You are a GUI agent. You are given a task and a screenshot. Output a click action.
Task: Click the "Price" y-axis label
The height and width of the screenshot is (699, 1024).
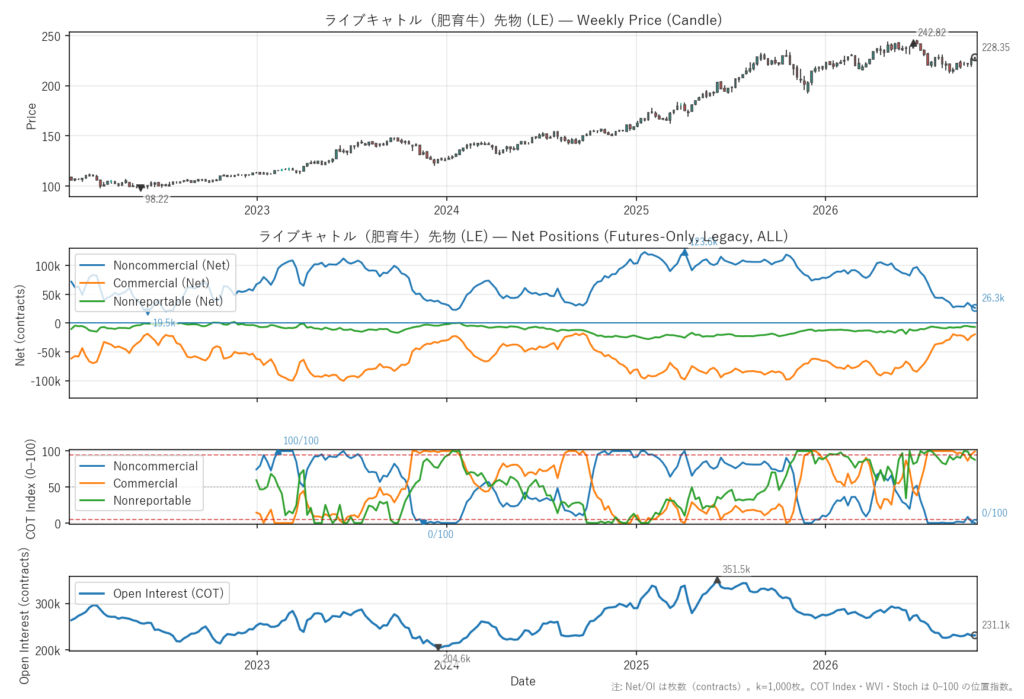click(x=31, y=116)
